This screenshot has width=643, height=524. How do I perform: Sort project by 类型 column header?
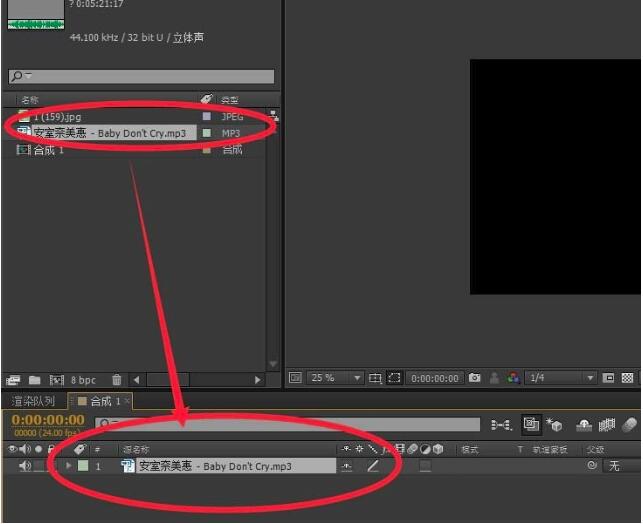229,100
